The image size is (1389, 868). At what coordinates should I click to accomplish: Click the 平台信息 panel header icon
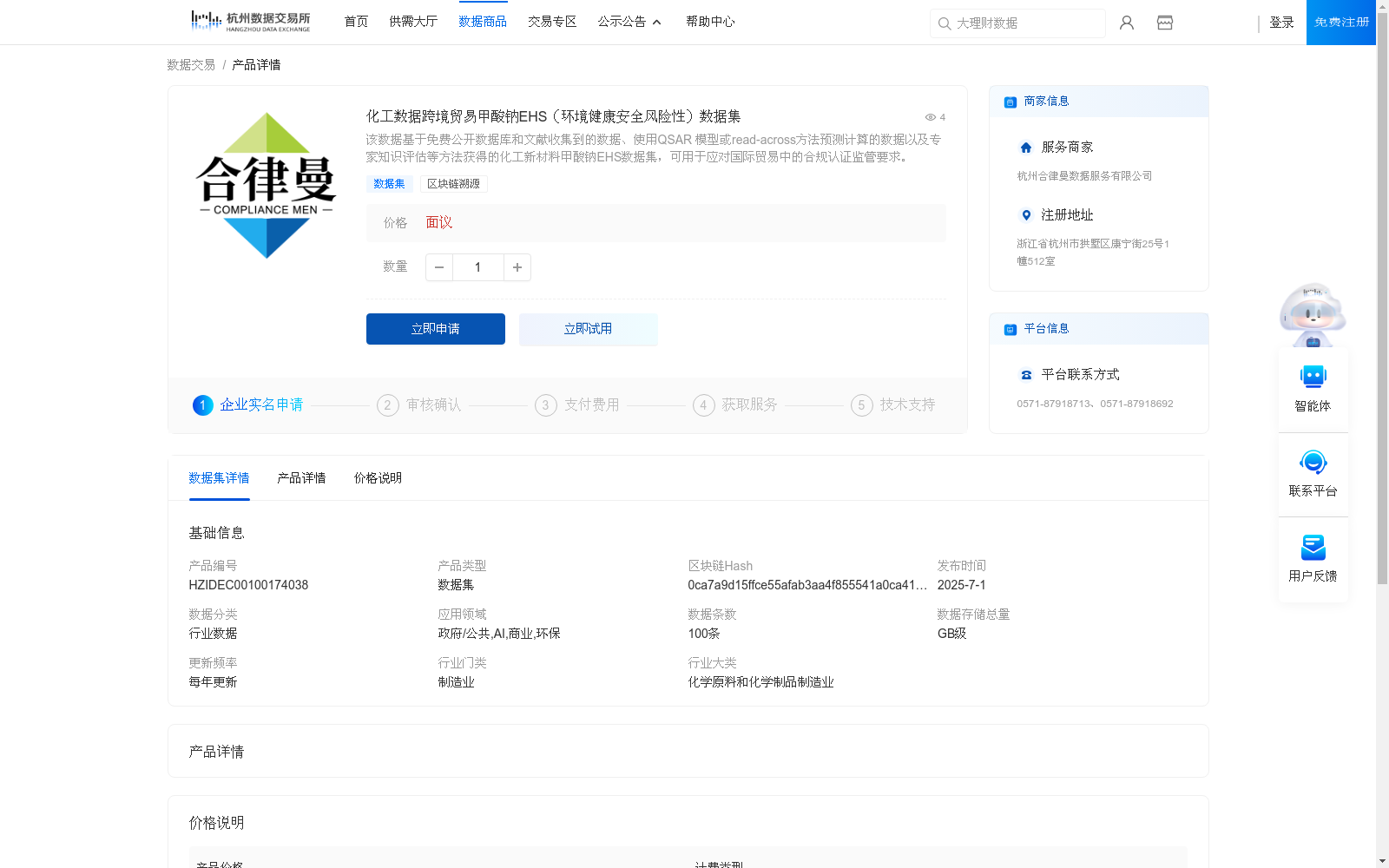(x=1010, y=329)
